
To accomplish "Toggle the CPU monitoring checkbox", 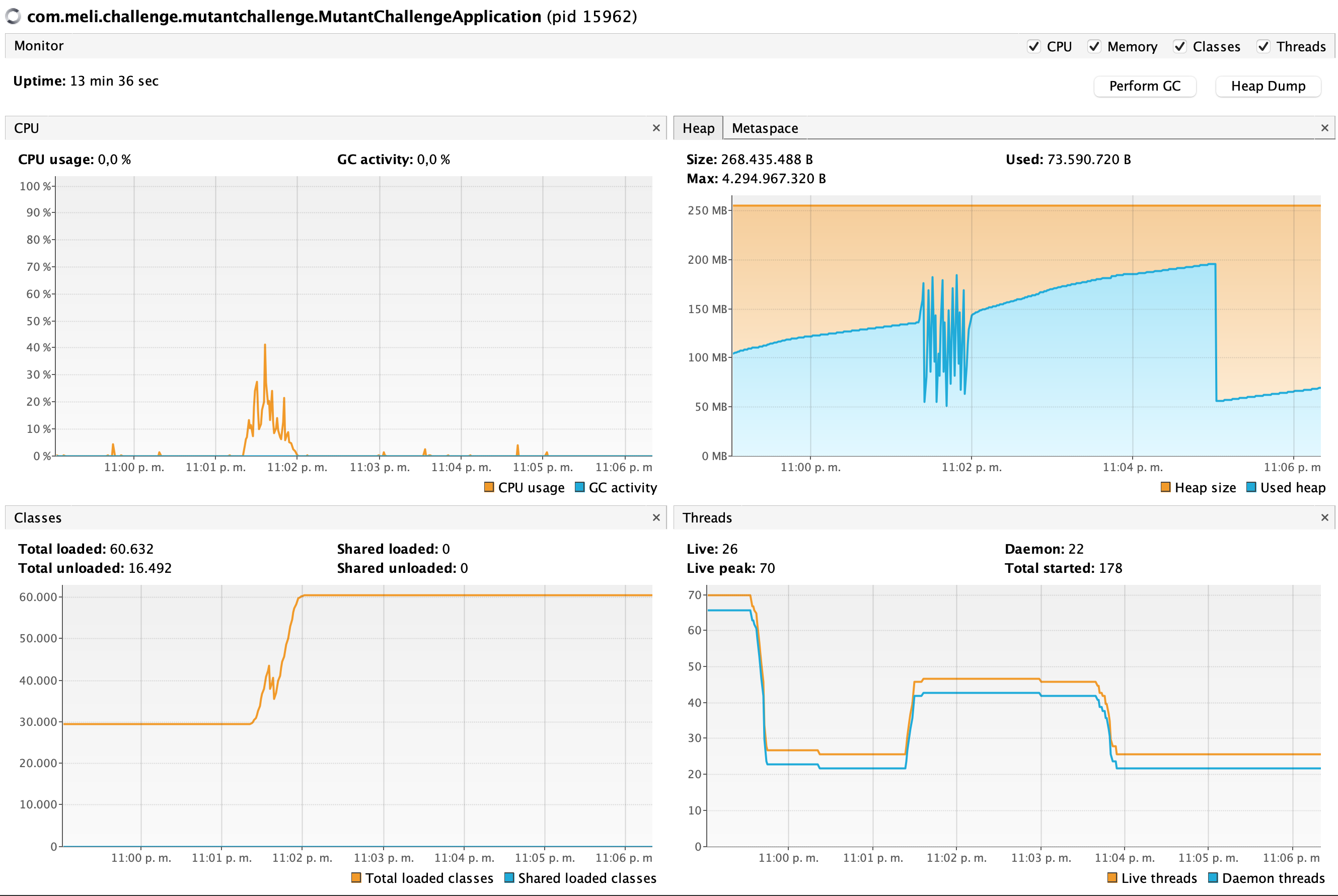I will point(1034,46).
